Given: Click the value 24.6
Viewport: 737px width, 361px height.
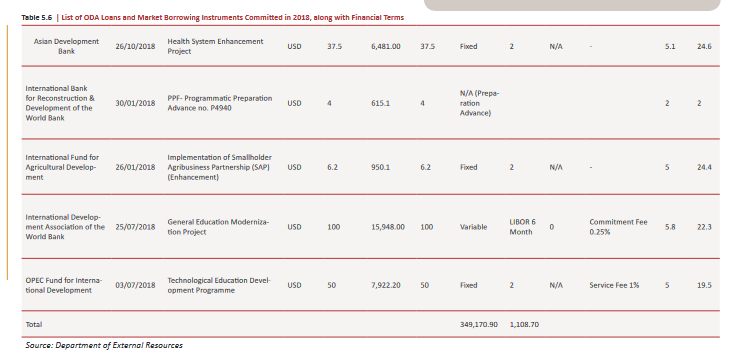Looking at the screenshot, I should (704, 47).
